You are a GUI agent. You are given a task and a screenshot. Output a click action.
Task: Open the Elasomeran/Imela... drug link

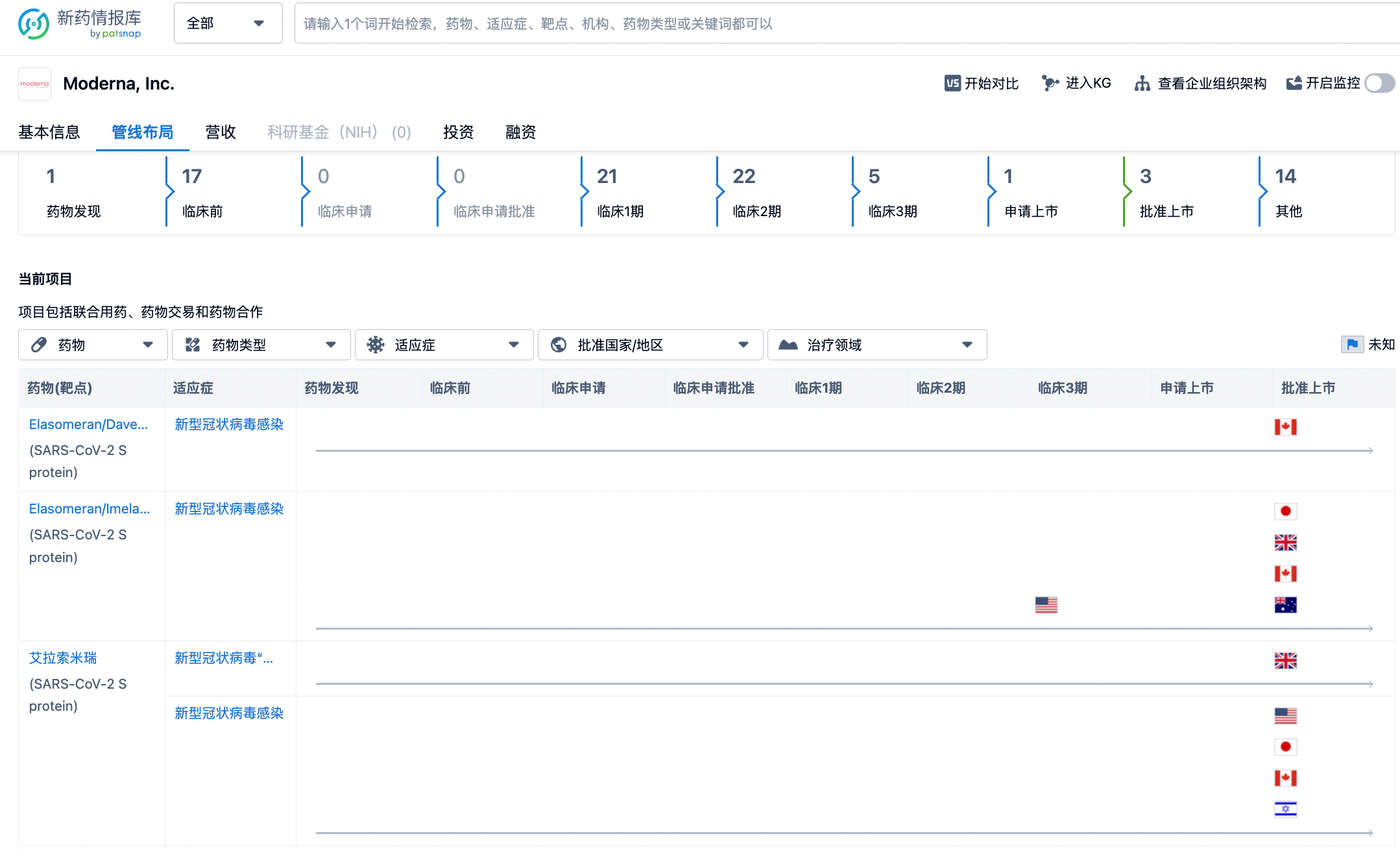pos(90,509)
